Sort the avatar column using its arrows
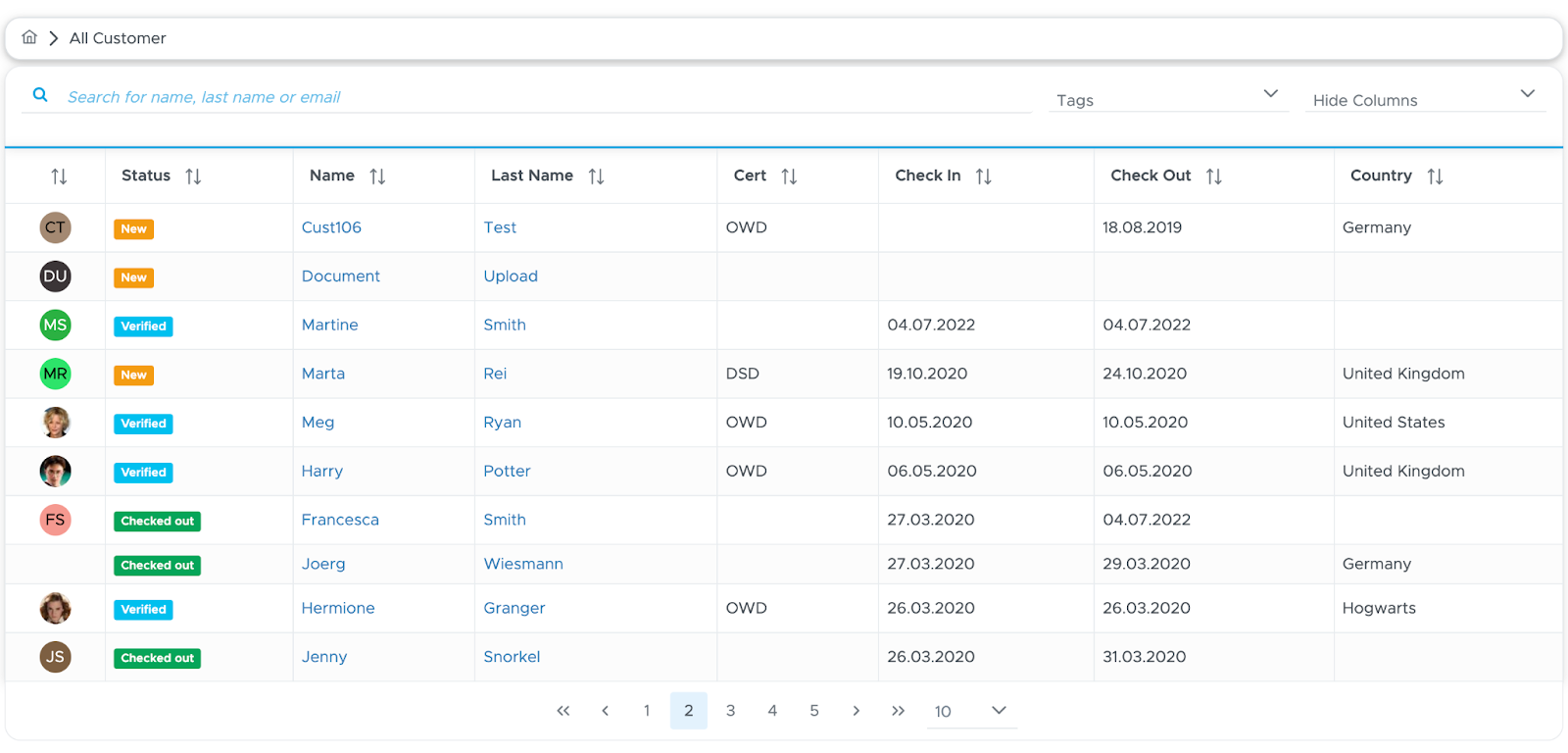The height and width of the screenshot is (753, 1568). tap(59, 176)
